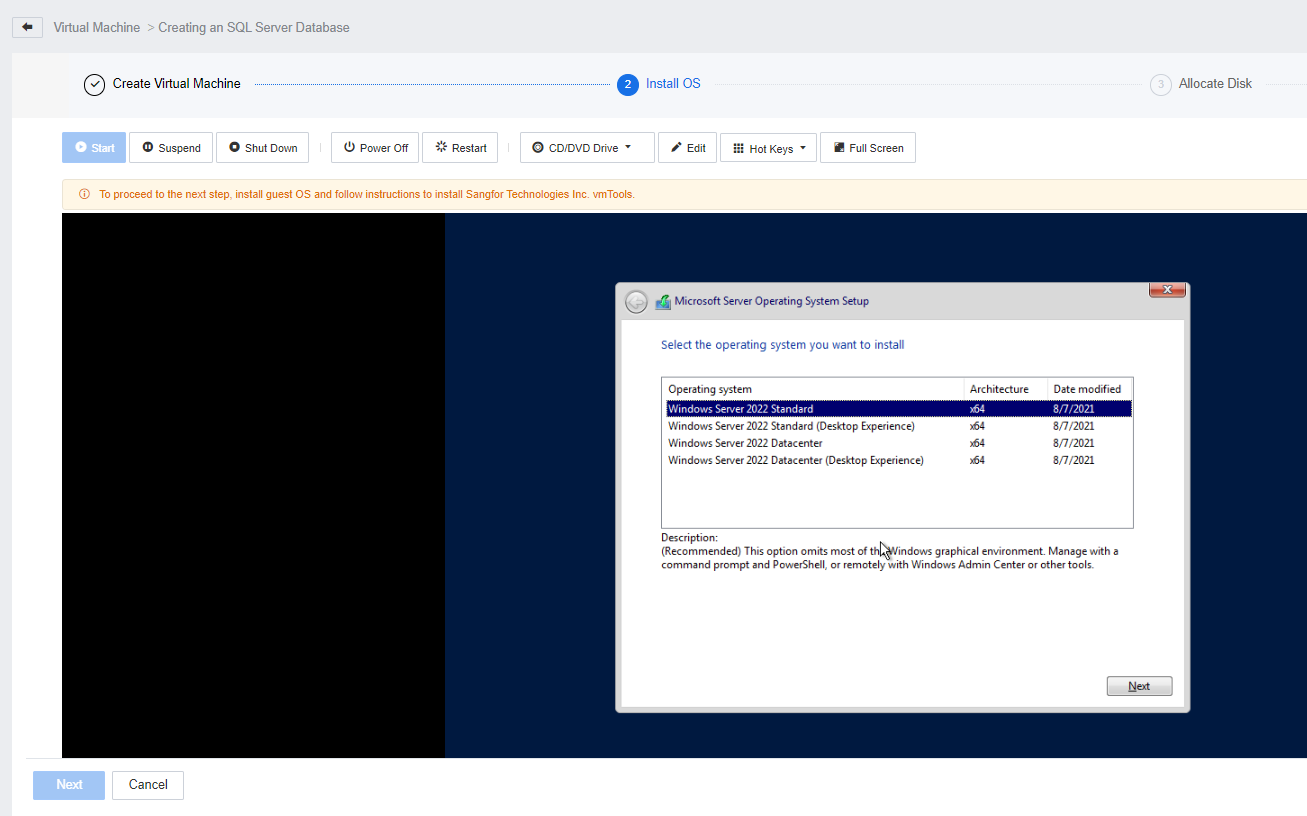Select Windows Server 2022 Standard (Desktop Experience)

point(898,426)
